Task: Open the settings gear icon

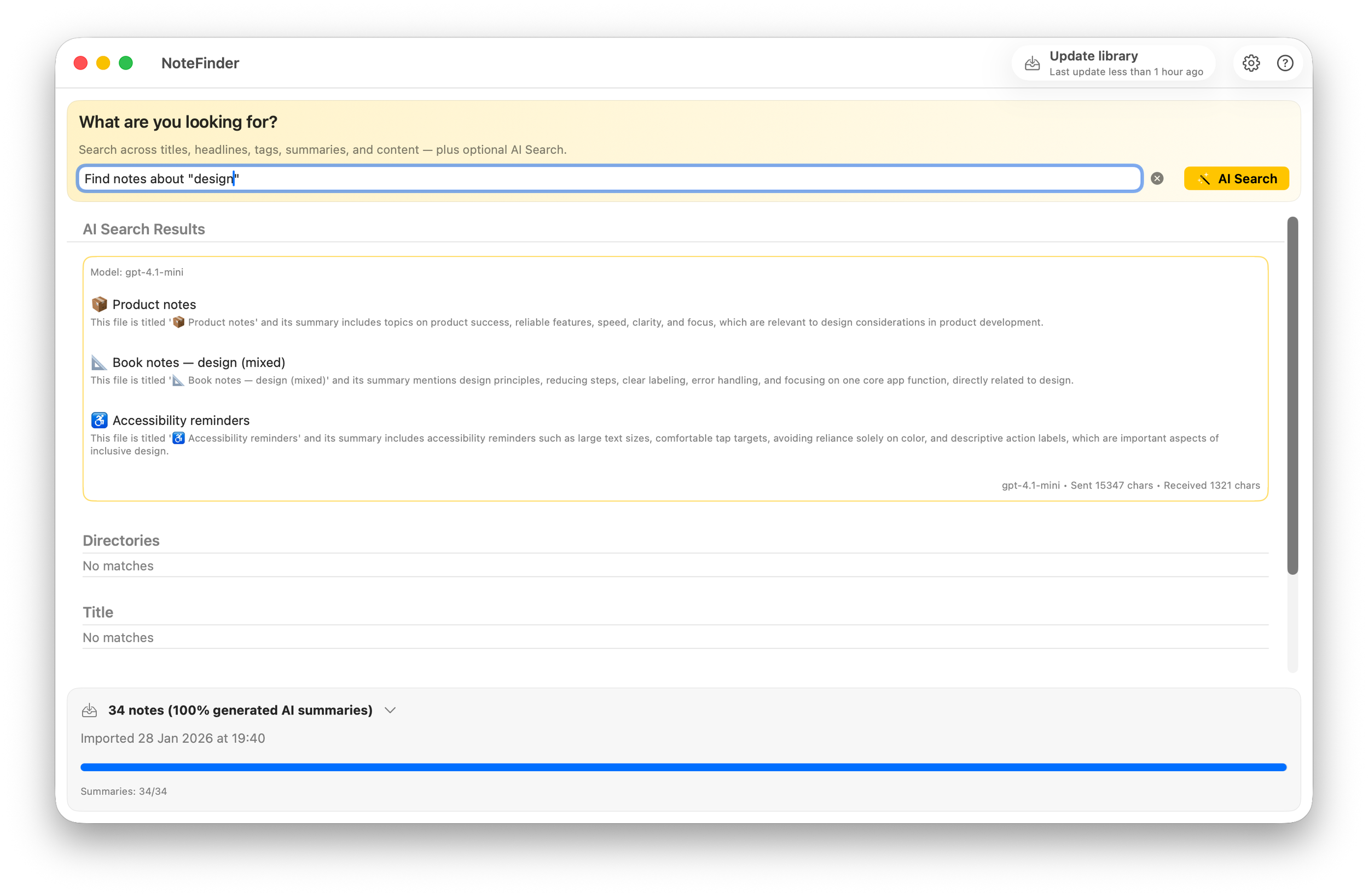Action: pos(1251,63)
